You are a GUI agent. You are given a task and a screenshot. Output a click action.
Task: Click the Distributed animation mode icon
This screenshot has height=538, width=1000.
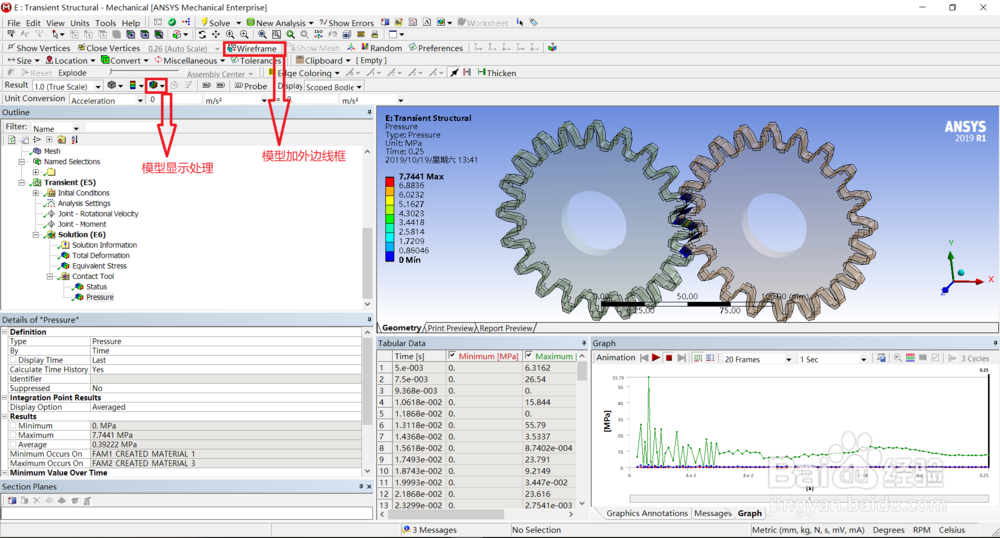(698, 358)
